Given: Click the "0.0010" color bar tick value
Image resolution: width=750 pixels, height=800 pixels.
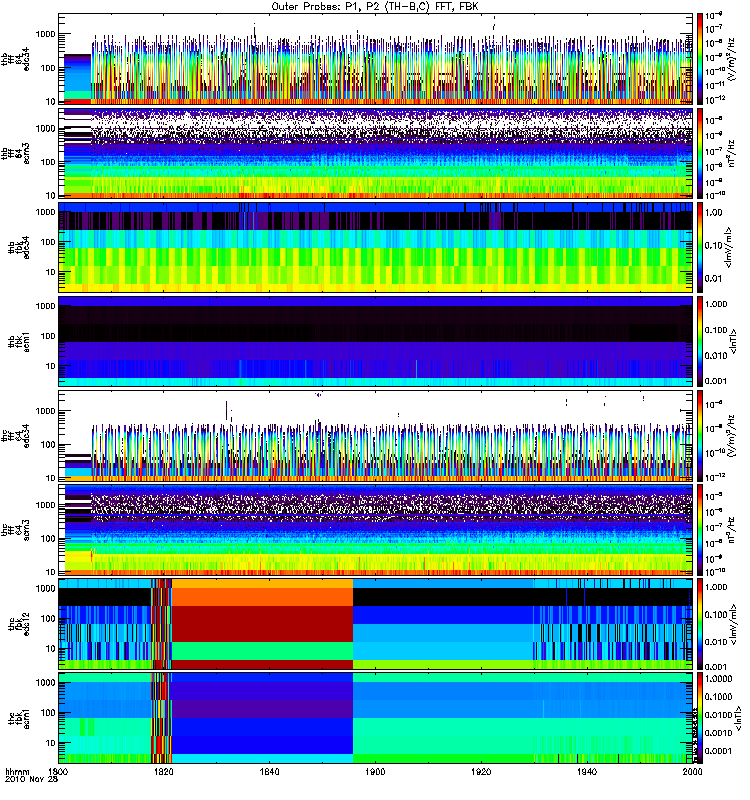Looking at the screenshot, I should pyautogui.click(x=719, y=733).
